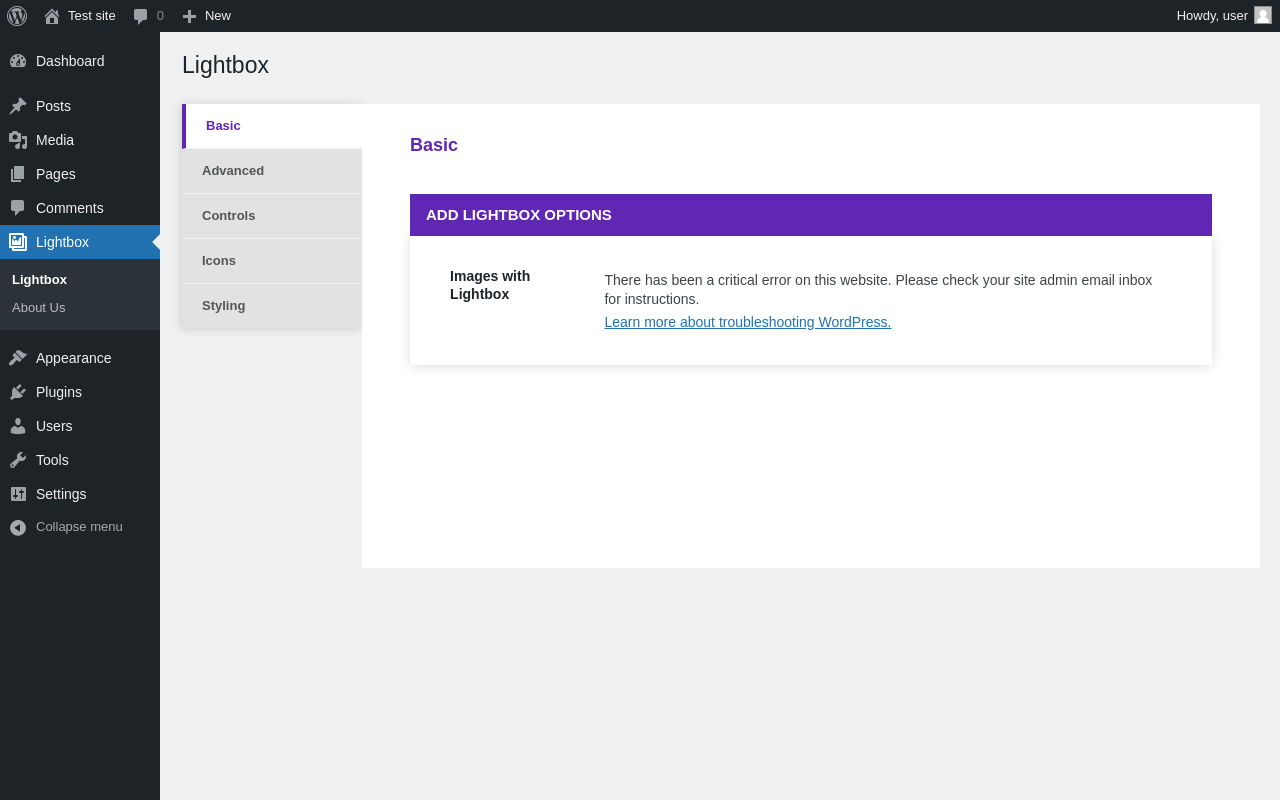Open the Tools wrench icon
Viewport: 1280px width, 800px height.
18,460
